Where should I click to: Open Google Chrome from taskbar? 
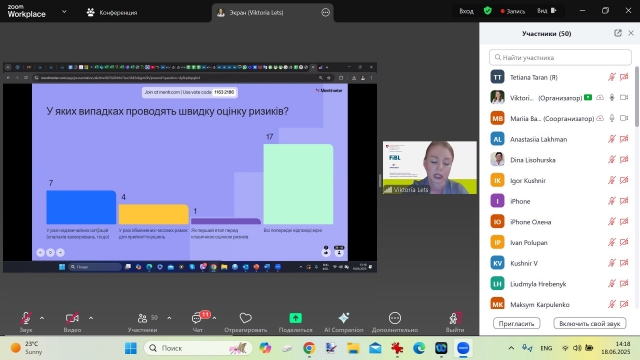pos(309,348)
